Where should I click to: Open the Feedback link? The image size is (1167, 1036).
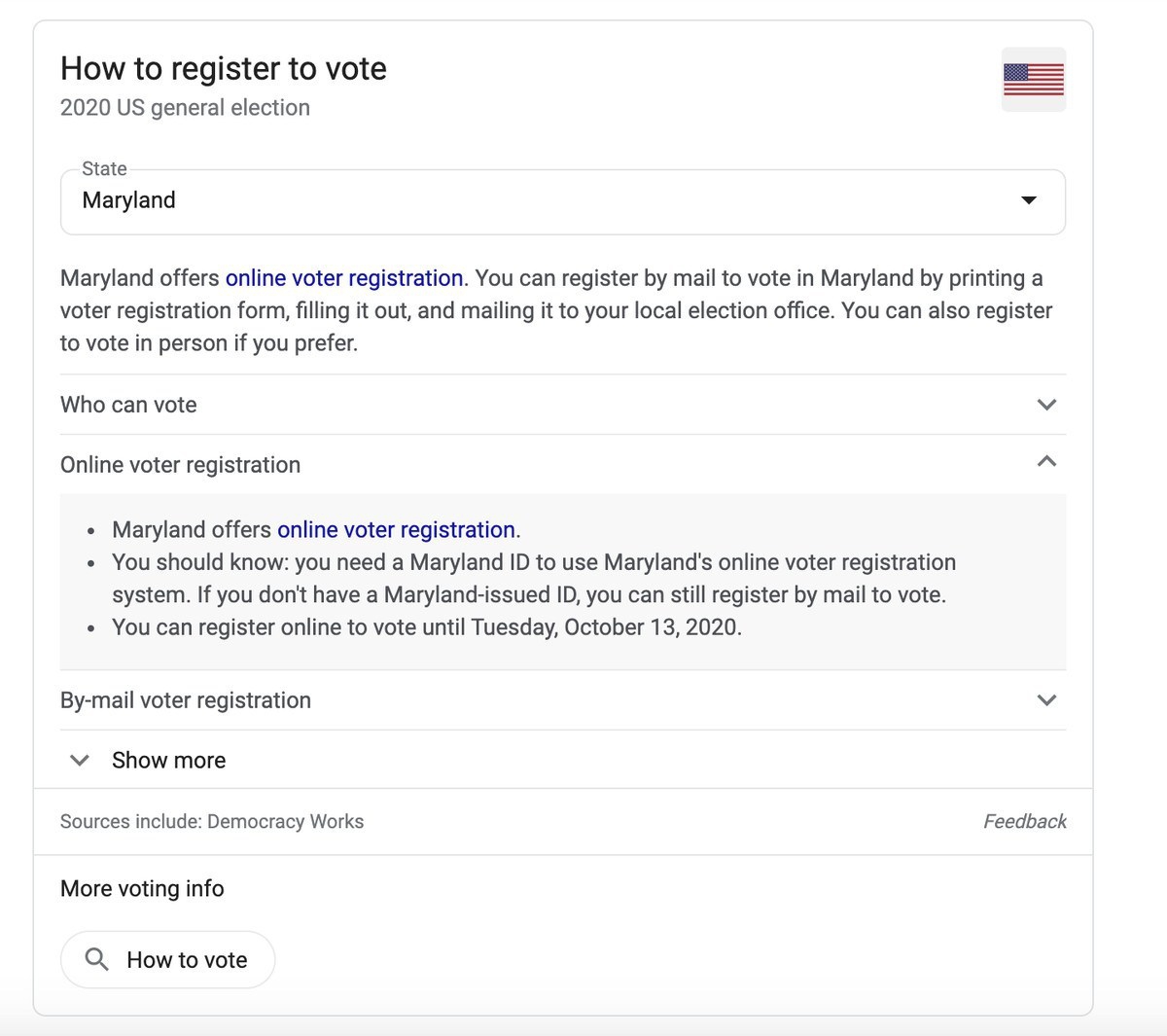pyautogui.click(x=1024, y=822)
